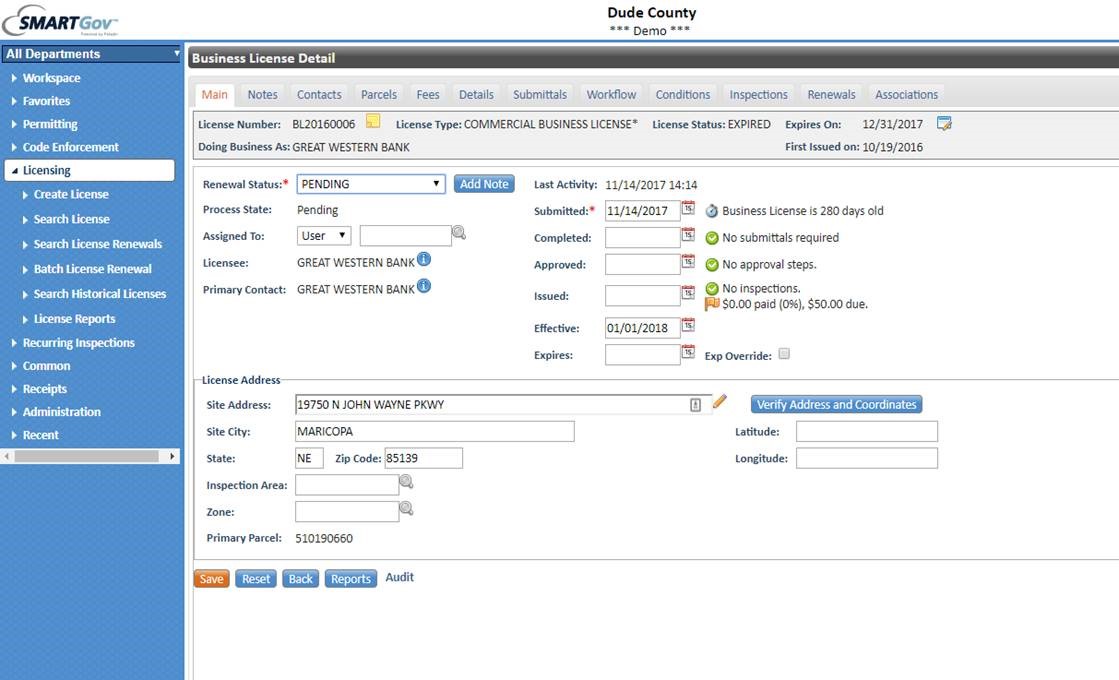Viewport: 1119px width, 680px height.
Task: Collapse the Licensing sidebar section
Action: point(15,171)
